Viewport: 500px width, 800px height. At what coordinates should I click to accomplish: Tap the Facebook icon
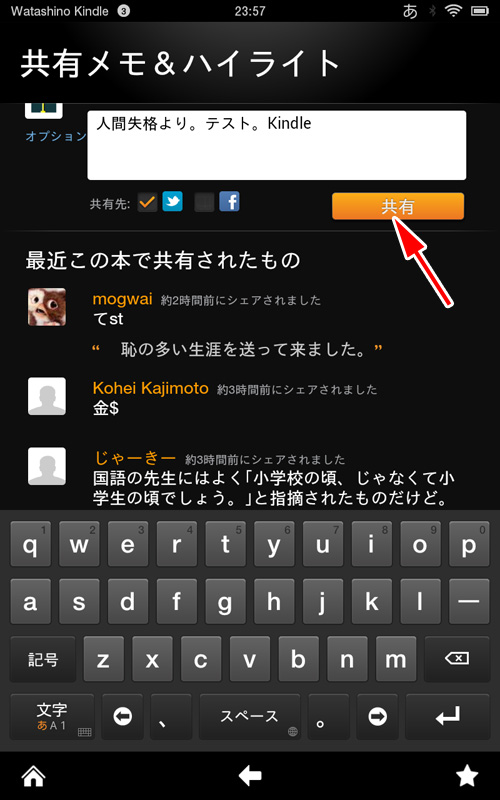pos(230,202)
